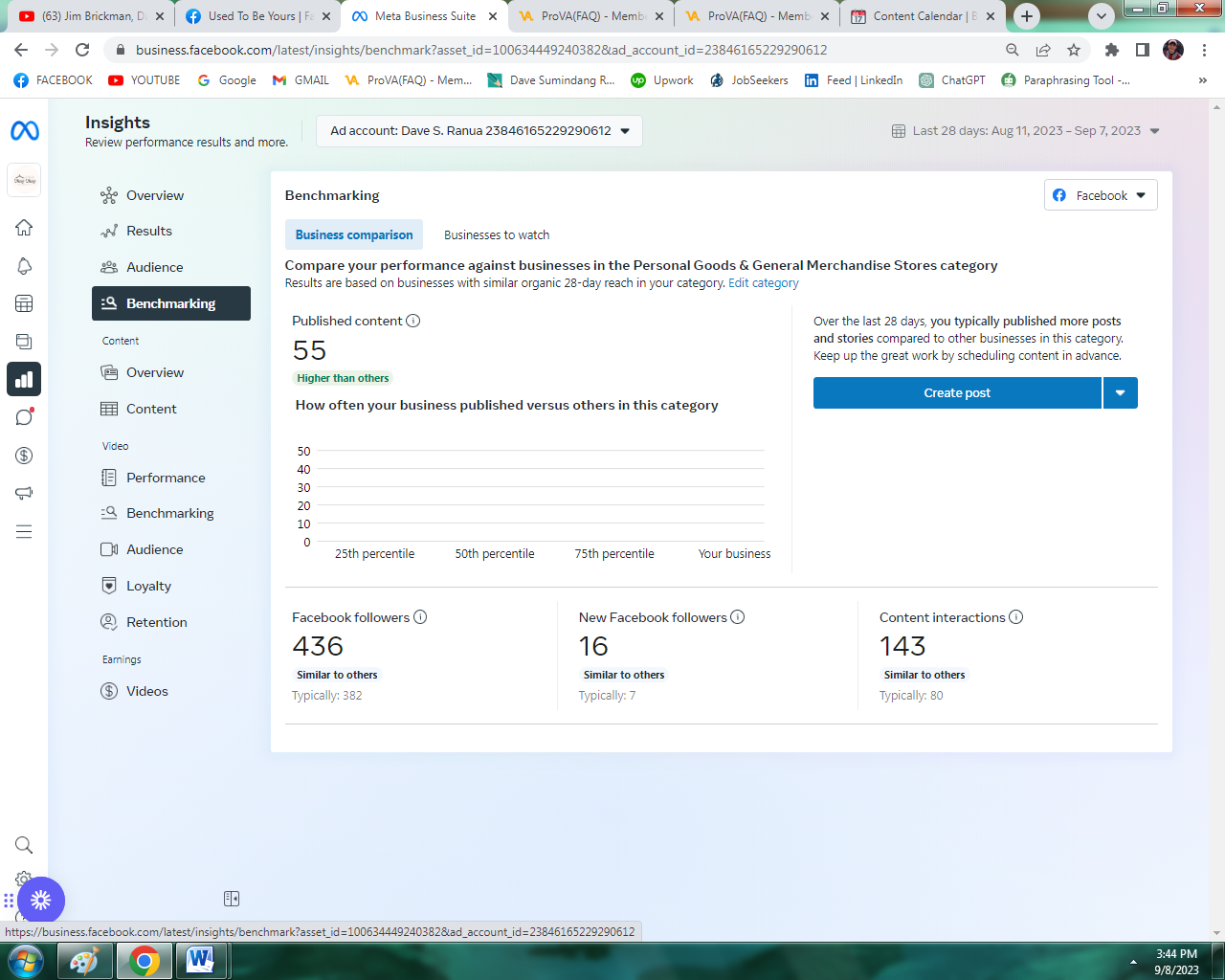Collapse the Insights navigation panel icon
Image resolution: width=1225 pixels, height=980 pixels.
pyautogui.click(x=232, y=899)
